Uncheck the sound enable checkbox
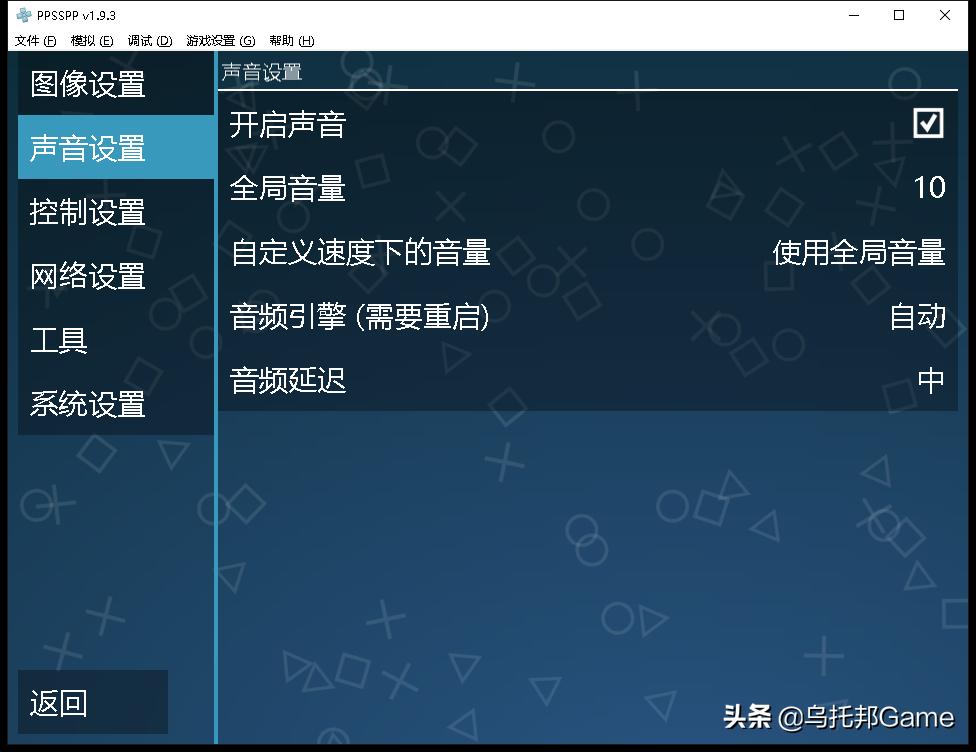This screenshot has width=976, height=752. coord(928,122)
